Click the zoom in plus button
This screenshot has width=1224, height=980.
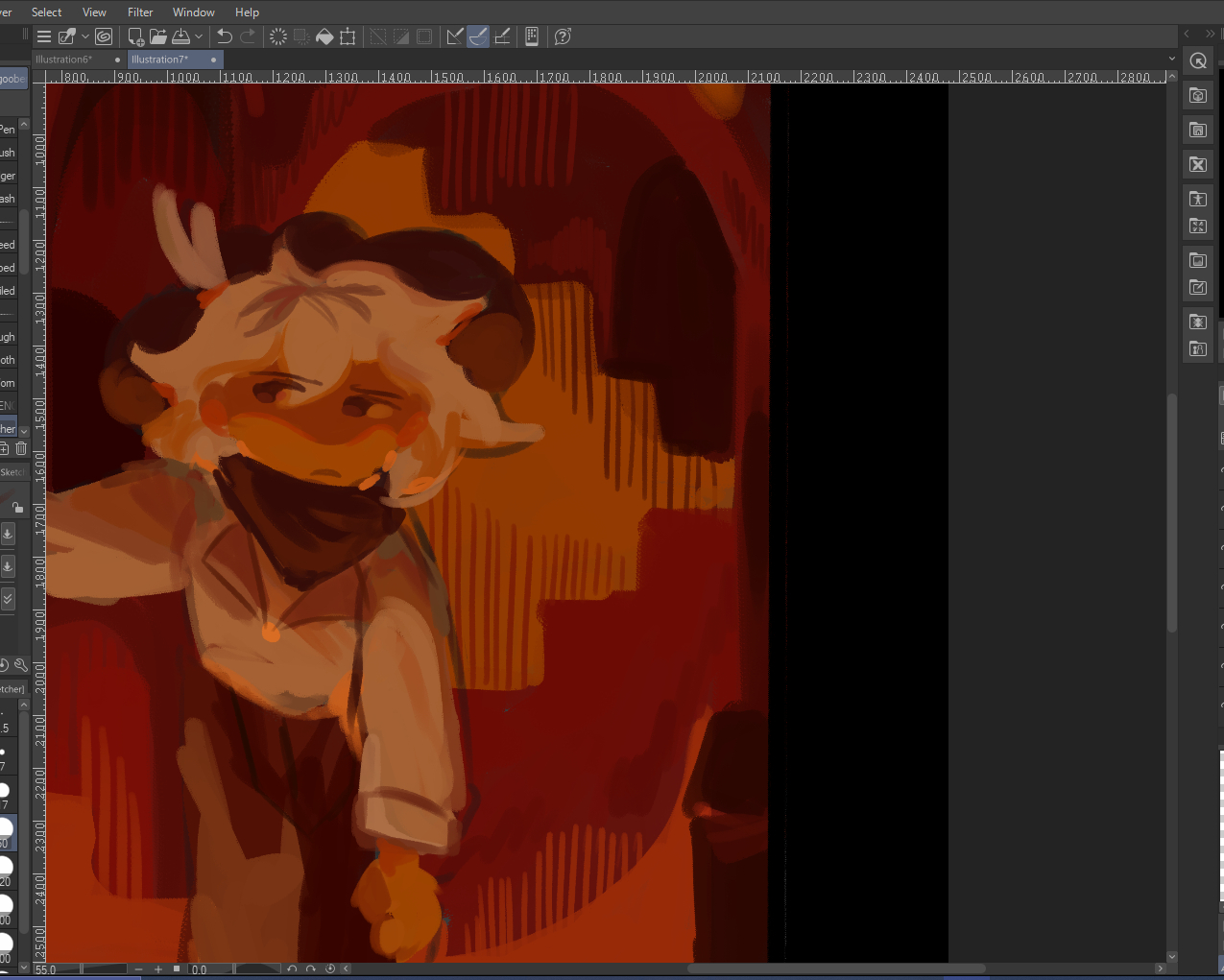coord(158,969)
